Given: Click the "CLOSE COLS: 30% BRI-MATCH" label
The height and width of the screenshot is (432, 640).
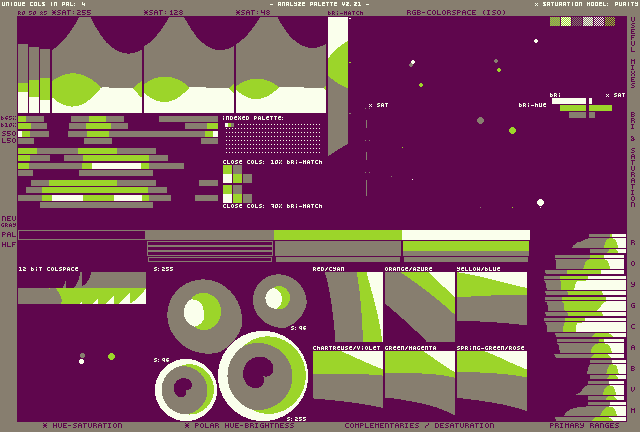Looking at the screenshot, I should pyautogui.click(x=272, y=206).
